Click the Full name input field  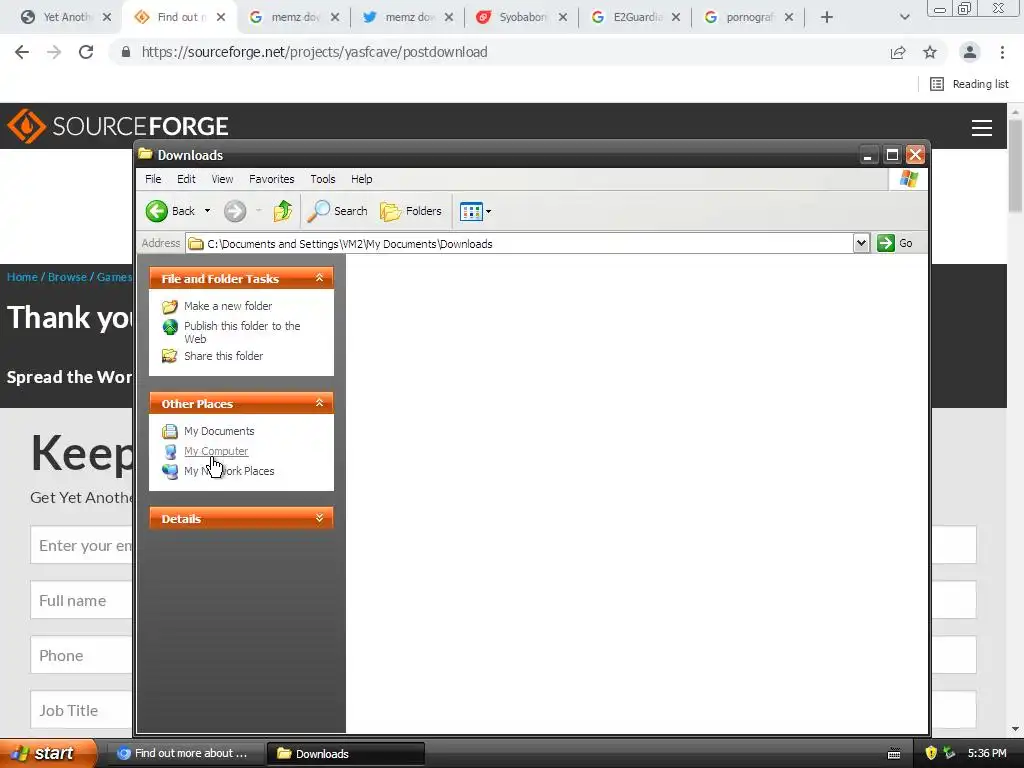[82, 600]
